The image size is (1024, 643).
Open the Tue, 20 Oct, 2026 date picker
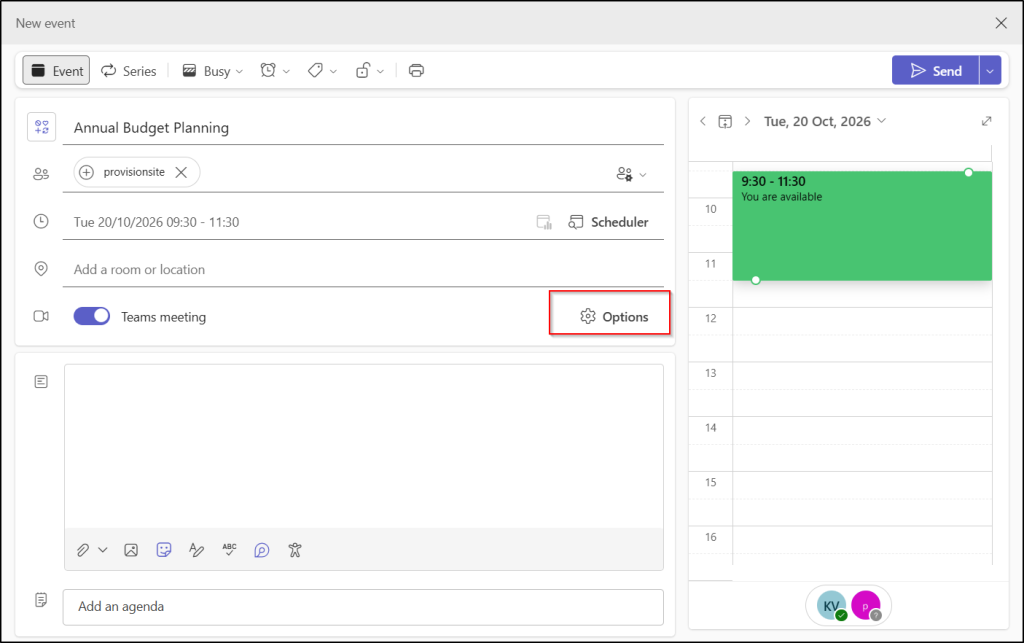[x=825, y=121]
